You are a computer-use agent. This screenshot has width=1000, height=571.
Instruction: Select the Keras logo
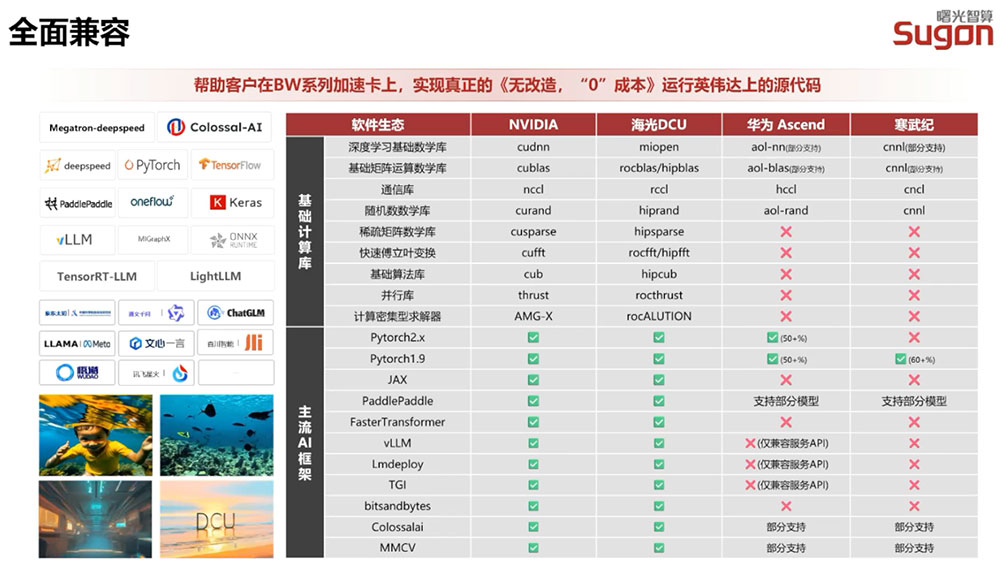(235, 202)
